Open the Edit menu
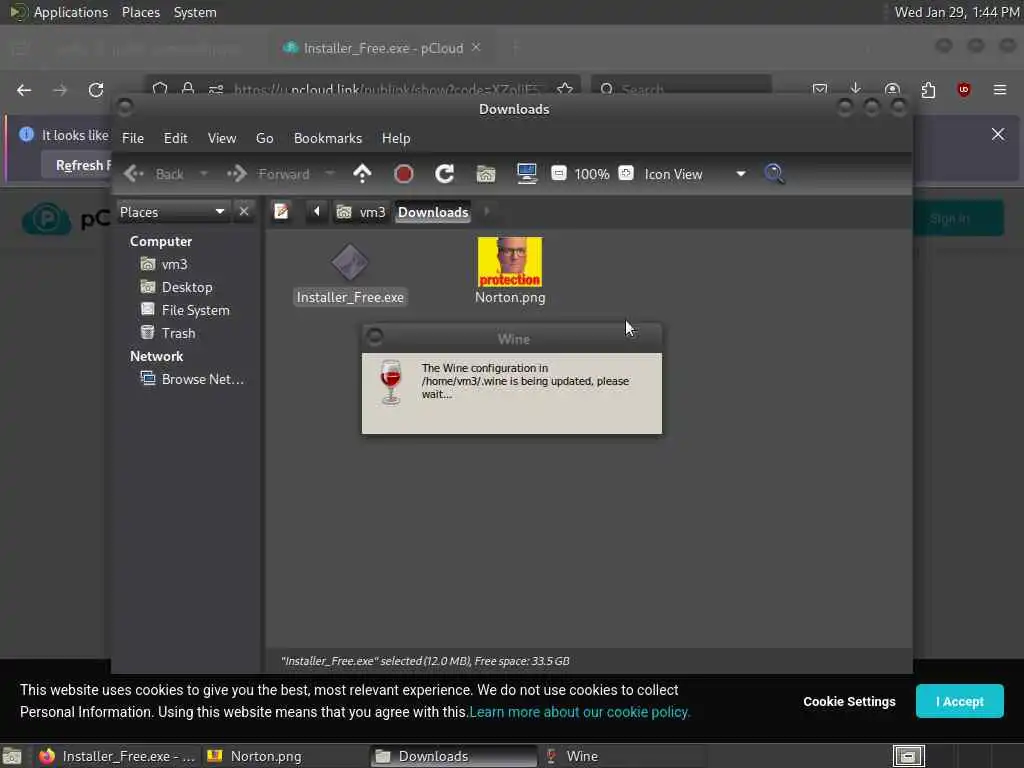The image size is (1024, 768). pyautogui.click(x=176, y=138)
